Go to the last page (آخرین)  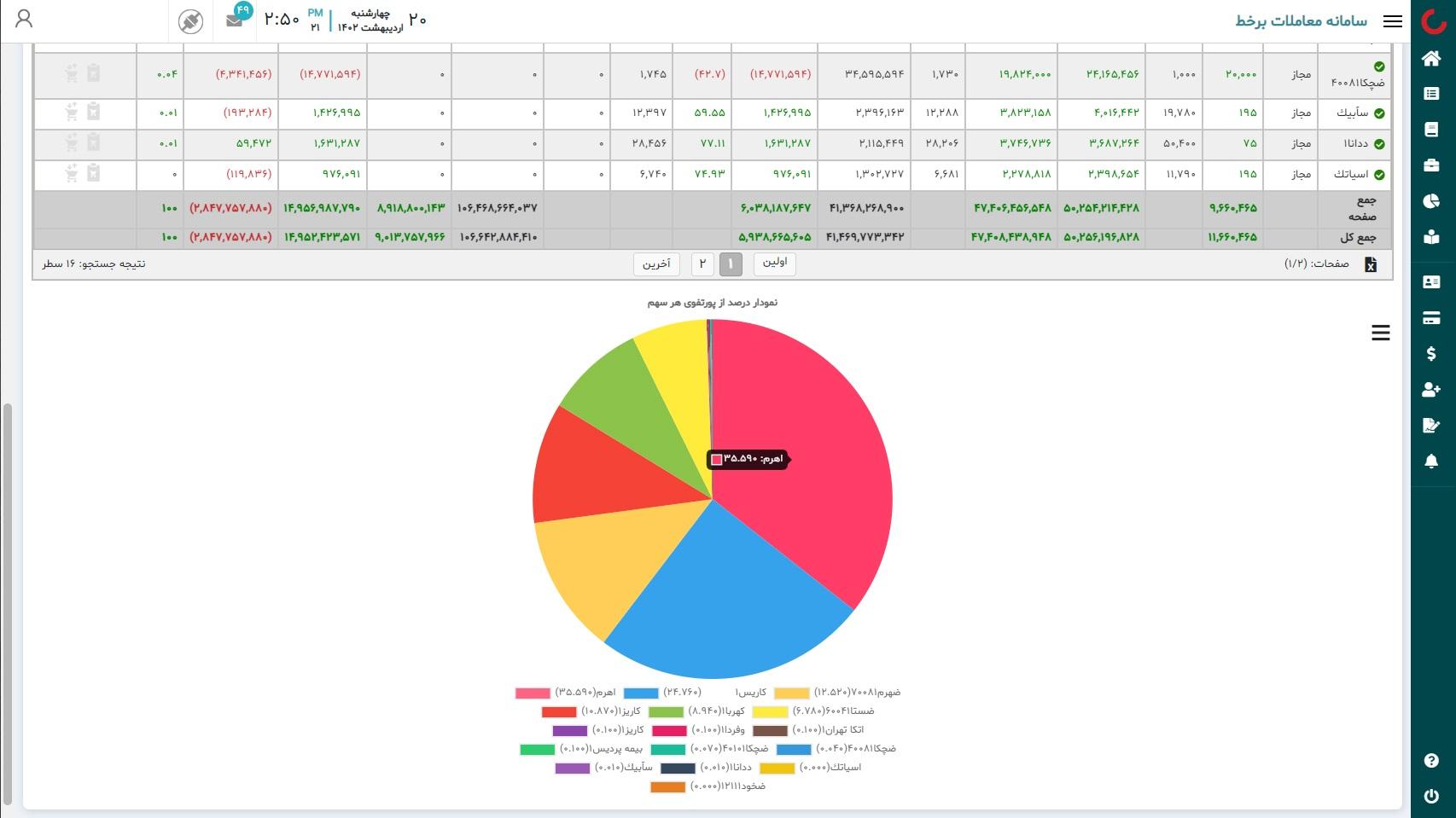(656, 264)
